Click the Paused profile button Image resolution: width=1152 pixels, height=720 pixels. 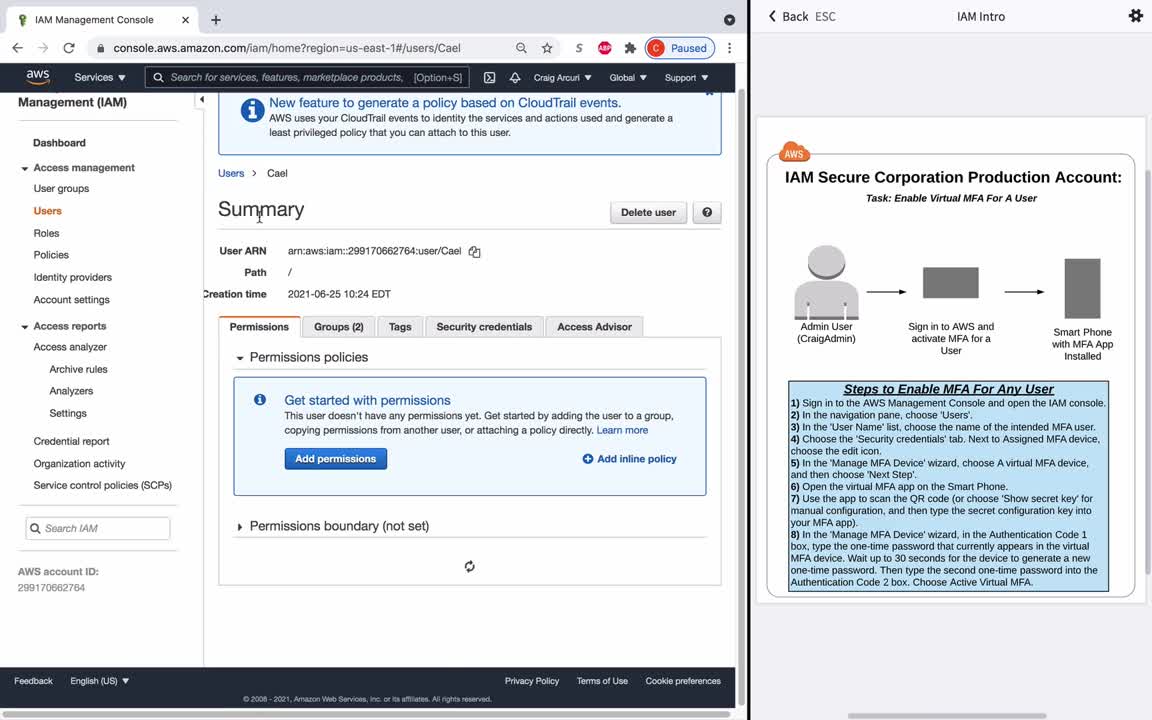(x=680, y=48)
